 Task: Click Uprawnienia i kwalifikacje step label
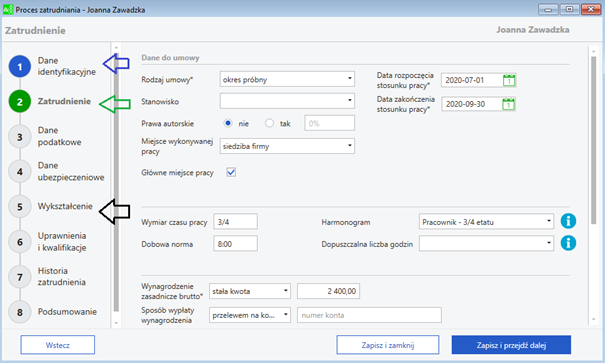[62, 241]
